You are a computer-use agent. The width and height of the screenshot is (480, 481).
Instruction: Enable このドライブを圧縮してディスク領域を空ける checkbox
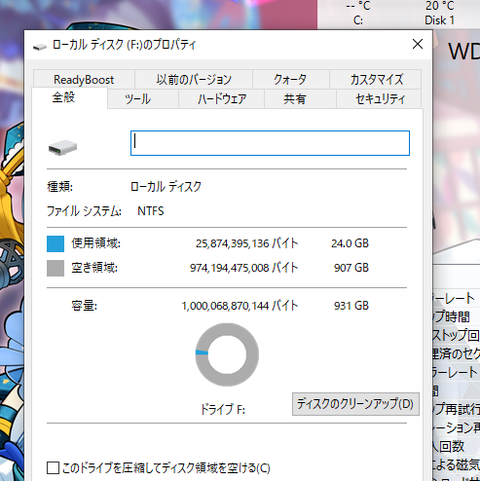tap(53, 468)
